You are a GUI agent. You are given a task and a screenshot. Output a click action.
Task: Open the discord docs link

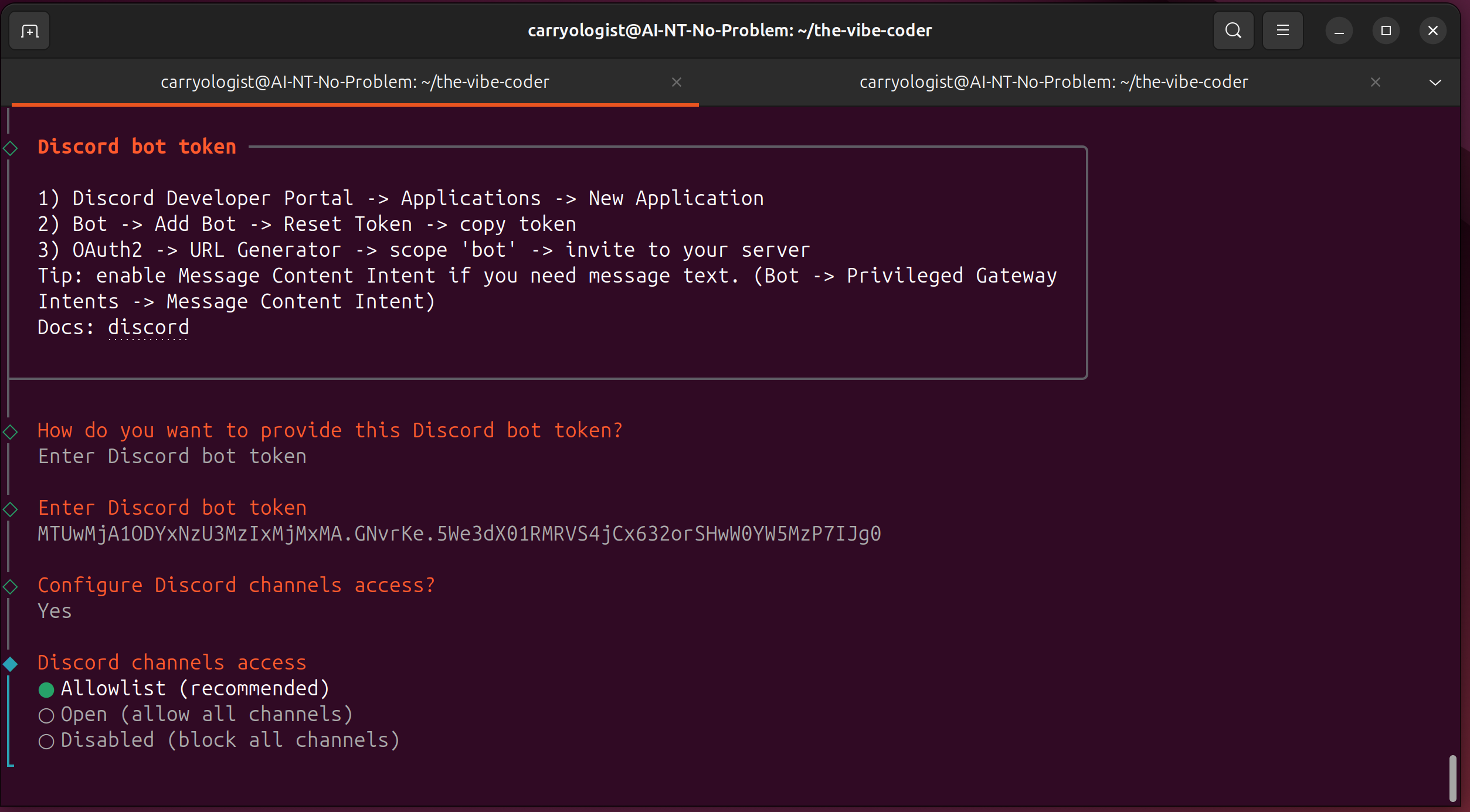(148, 327)
